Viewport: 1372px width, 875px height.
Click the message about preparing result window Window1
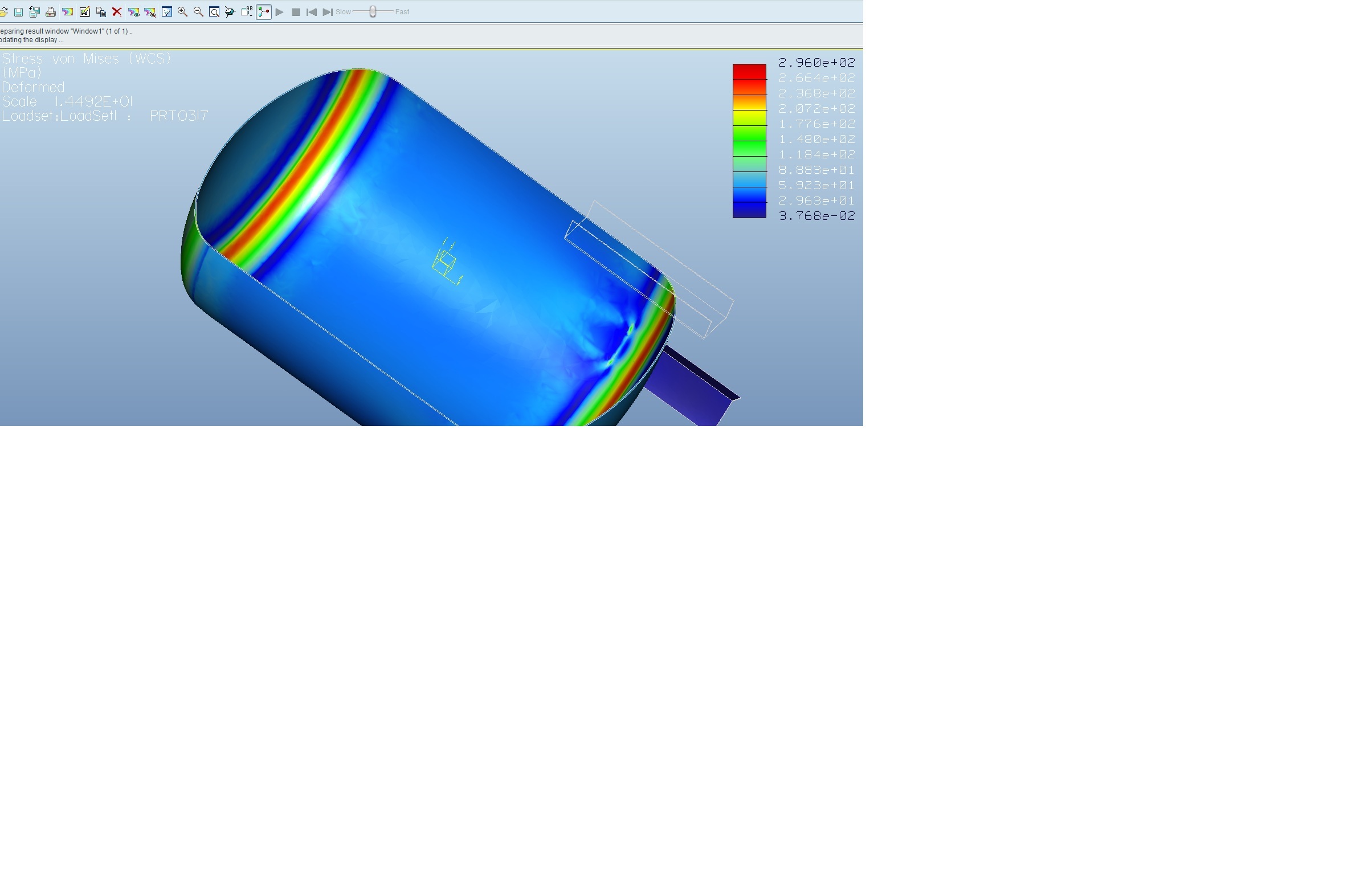66,31
